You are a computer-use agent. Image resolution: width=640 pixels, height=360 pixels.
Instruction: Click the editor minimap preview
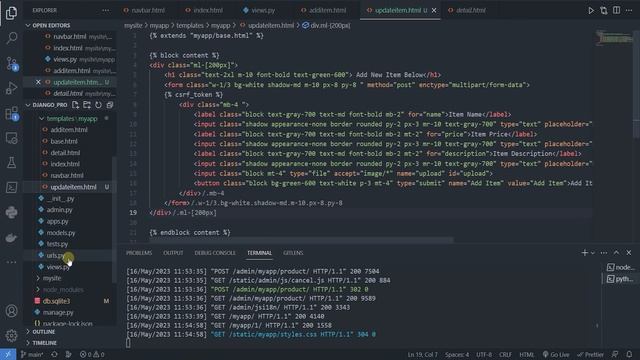[x=614, y=39]
